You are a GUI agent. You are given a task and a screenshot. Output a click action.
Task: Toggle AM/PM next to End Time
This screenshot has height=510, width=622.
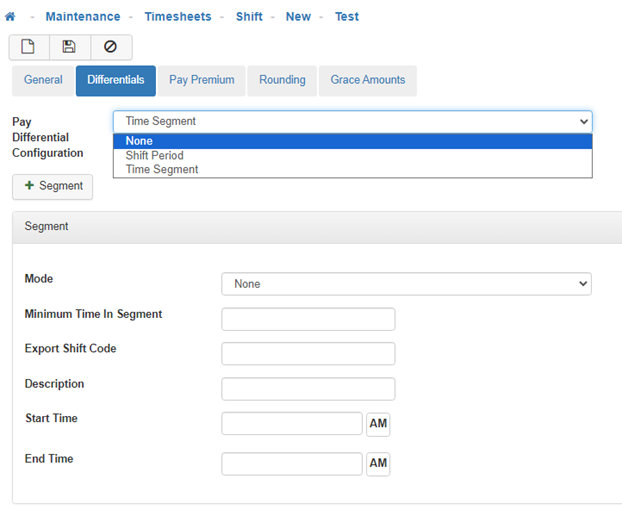[x=378, y=464]
